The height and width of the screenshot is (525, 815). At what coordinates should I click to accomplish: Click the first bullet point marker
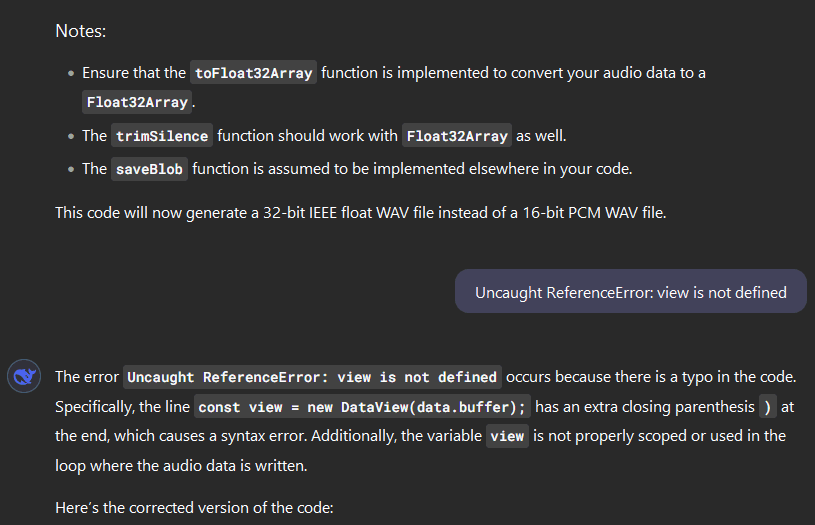(71, 73)
